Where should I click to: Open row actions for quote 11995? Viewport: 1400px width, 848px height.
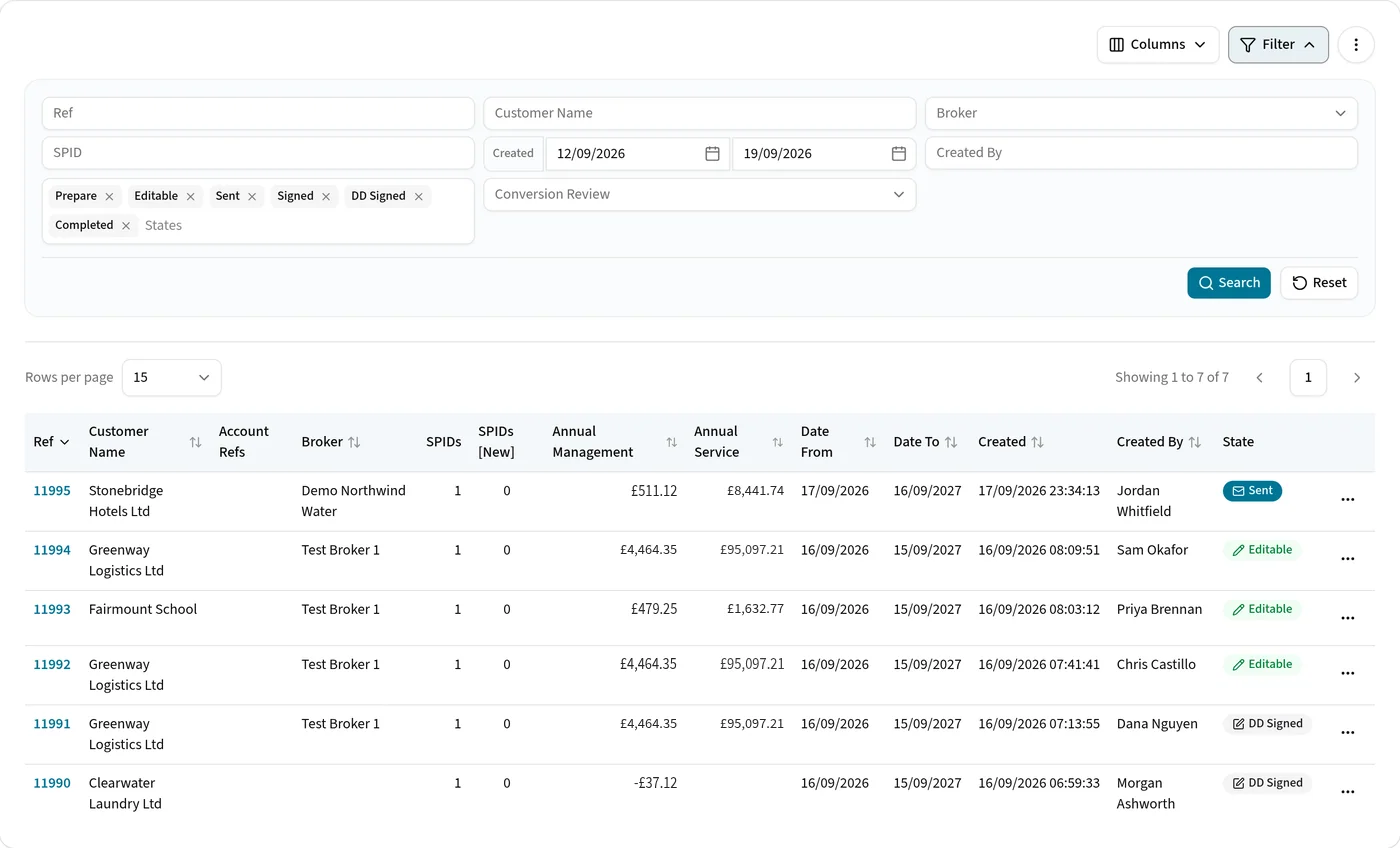[1347, 500]
